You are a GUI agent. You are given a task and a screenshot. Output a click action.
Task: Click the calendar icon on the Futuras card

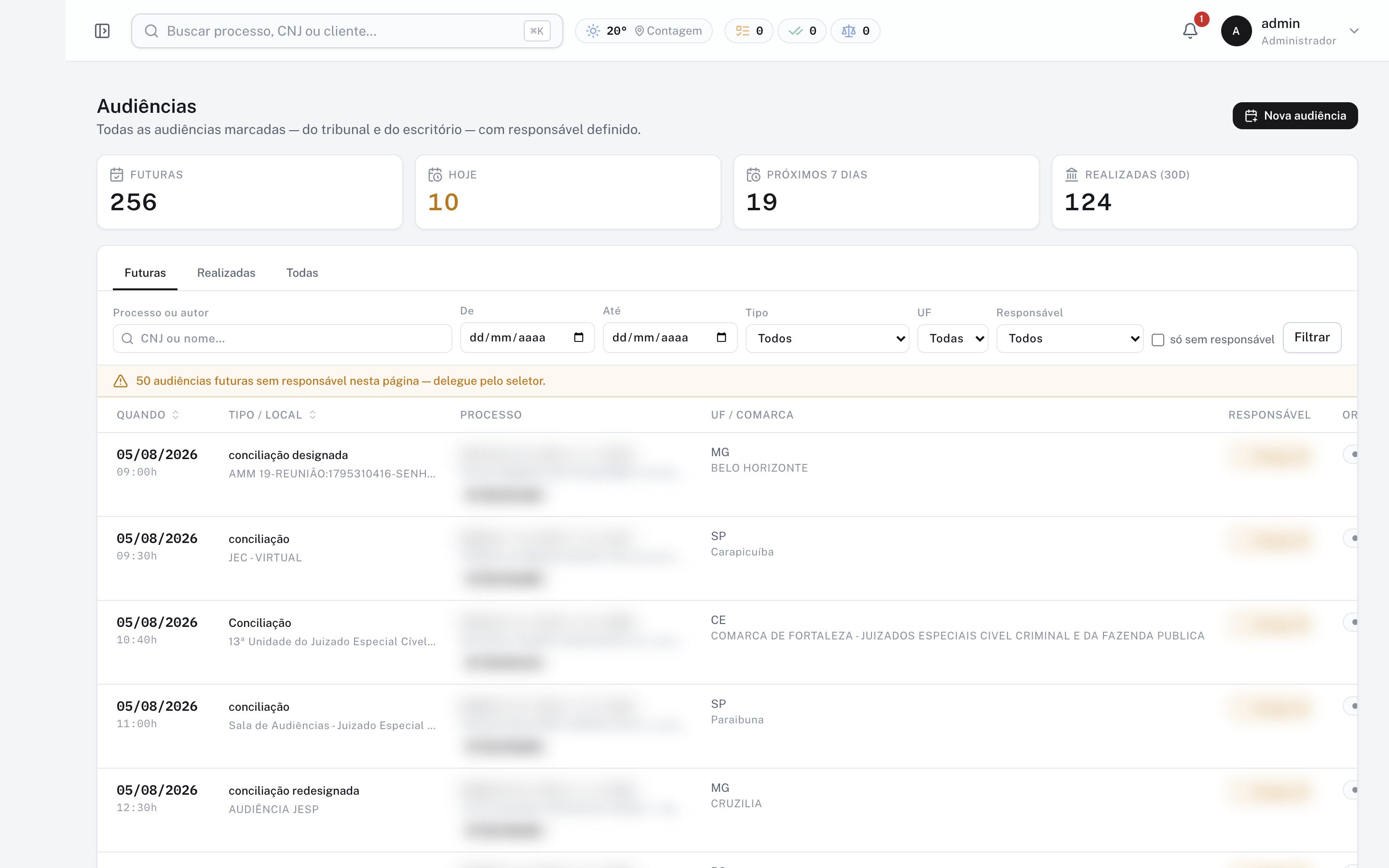pyautogui.click(x=117, y=175)
